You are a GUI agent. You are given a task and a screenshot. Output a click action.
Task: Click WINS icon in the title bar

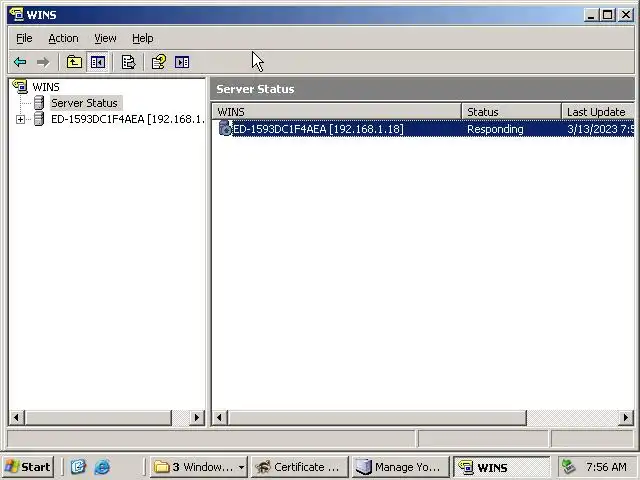click(x=16, y=14)
